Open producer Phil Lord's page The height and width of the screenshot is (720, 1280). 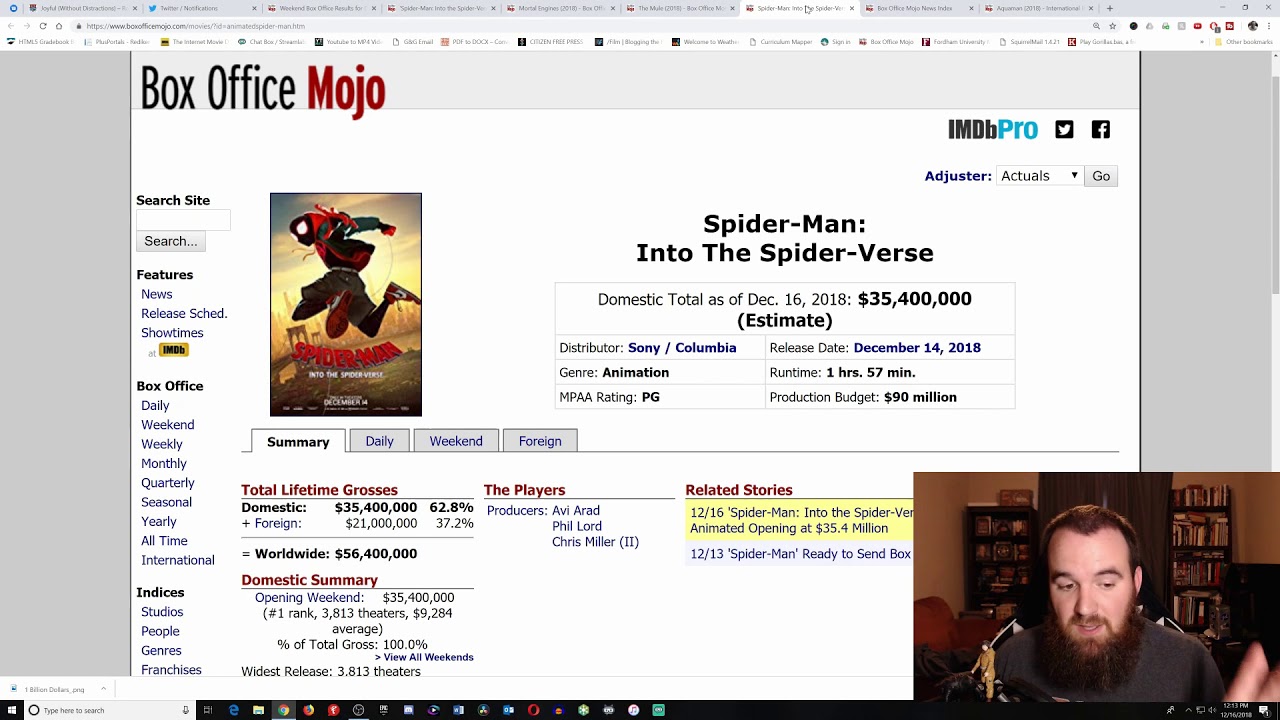click(x=577, y=526)
